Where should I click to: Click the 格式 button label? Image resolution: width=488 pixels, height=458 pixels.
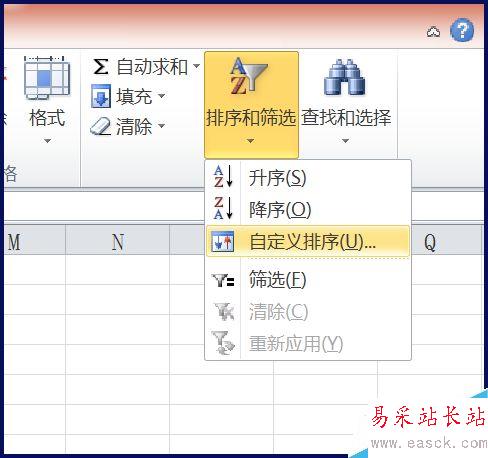coord(47,118)
